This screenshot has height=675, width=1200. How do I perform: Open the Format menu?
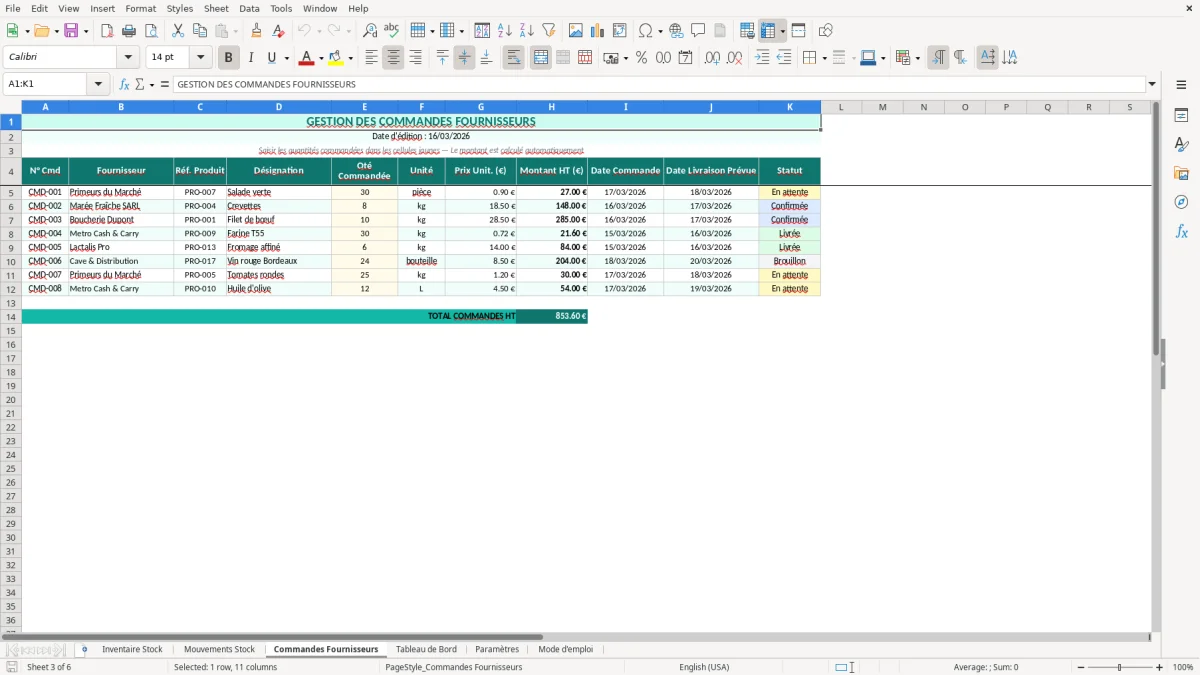click(x=140, y=8)
